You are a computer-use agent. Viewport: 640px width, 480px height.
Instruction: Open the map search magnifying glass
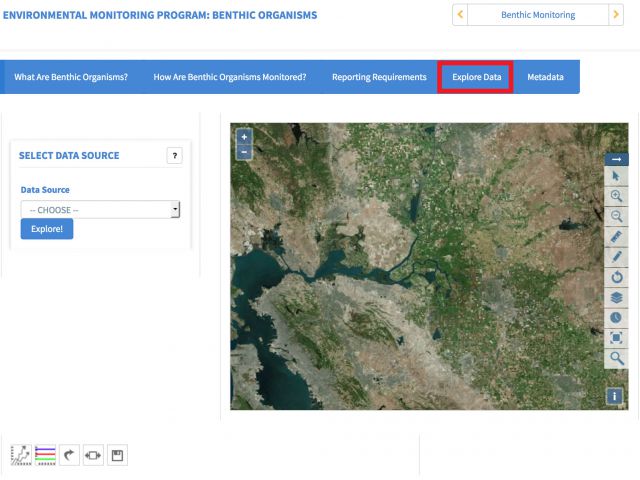(x=616, y=358)
